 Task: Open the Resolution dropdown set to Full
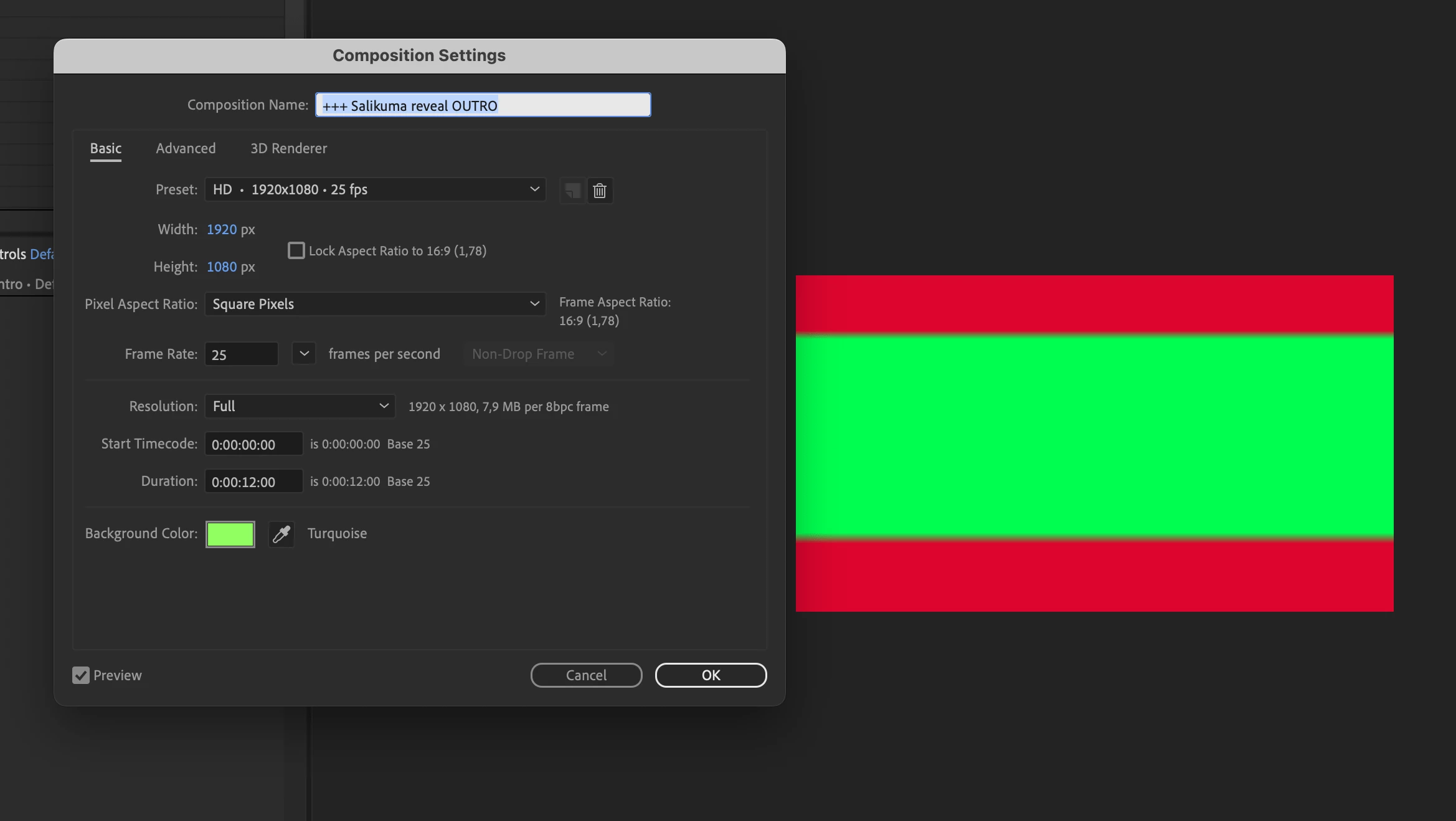click(x=300, y=406)
